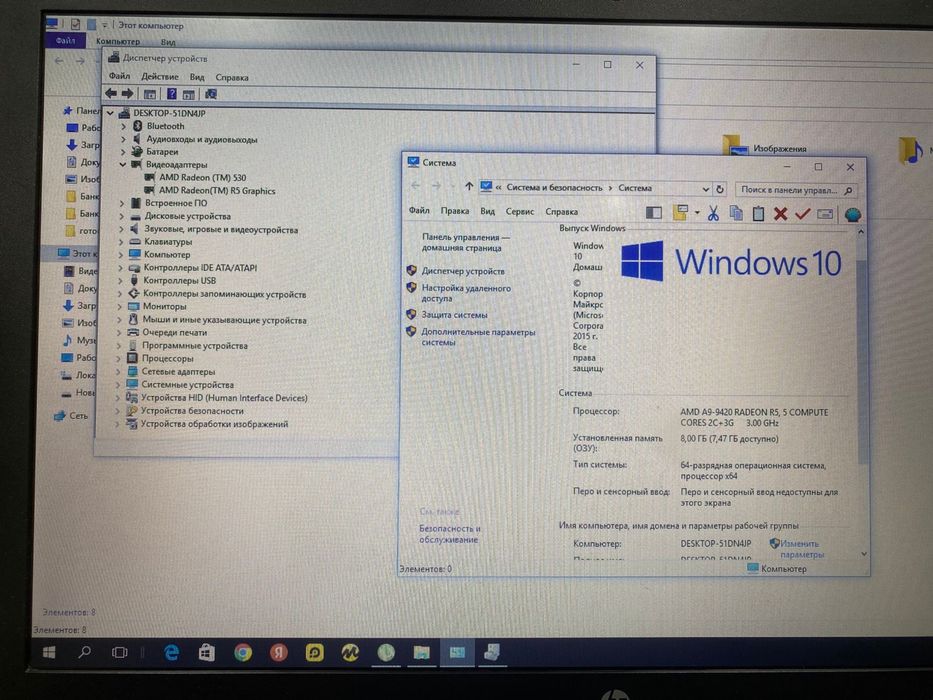Open Действие menu in Device Manager
This screenshot has width=933, height=700.
click(x=159, y=77)
